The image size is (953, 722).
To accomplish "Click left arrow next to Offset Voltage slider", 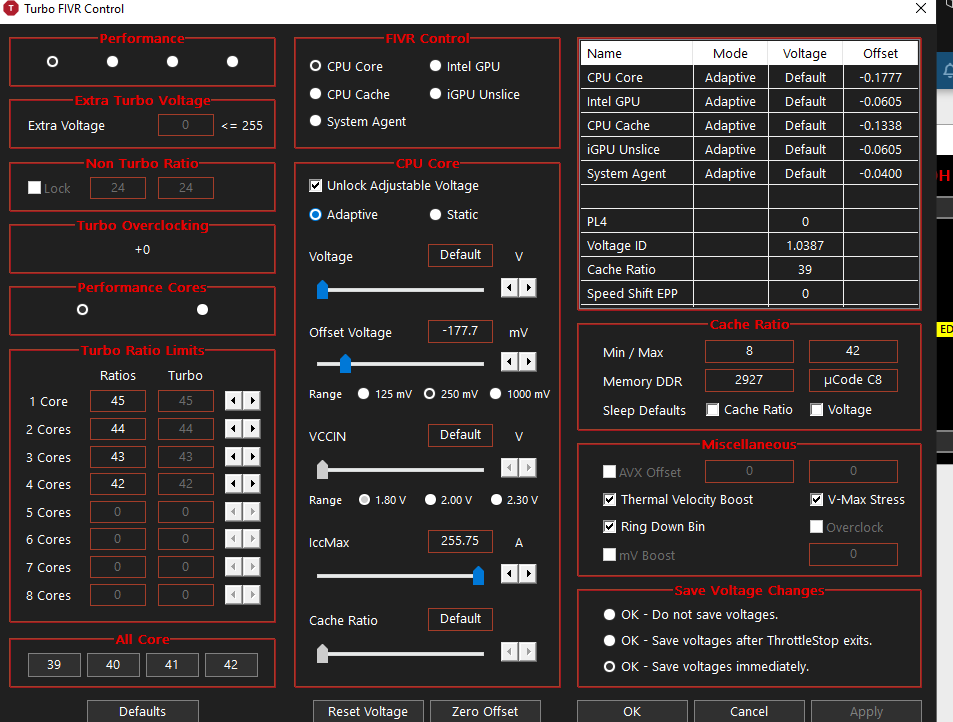I will coord(509,362).
